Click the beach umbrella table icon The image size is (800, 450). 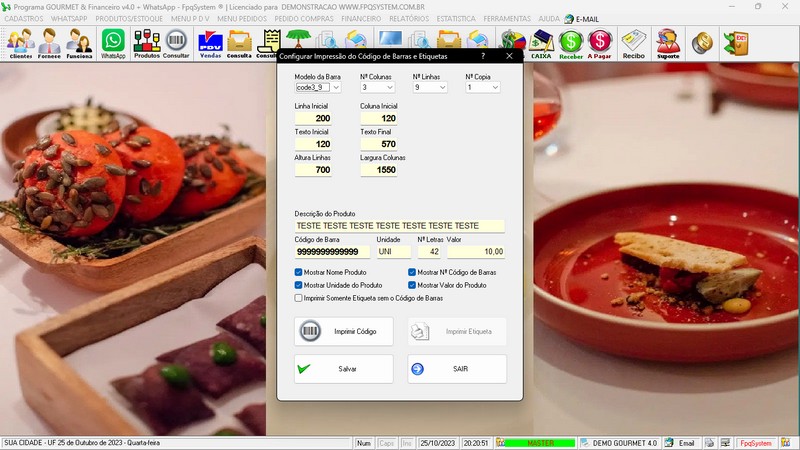pos(298,38)
